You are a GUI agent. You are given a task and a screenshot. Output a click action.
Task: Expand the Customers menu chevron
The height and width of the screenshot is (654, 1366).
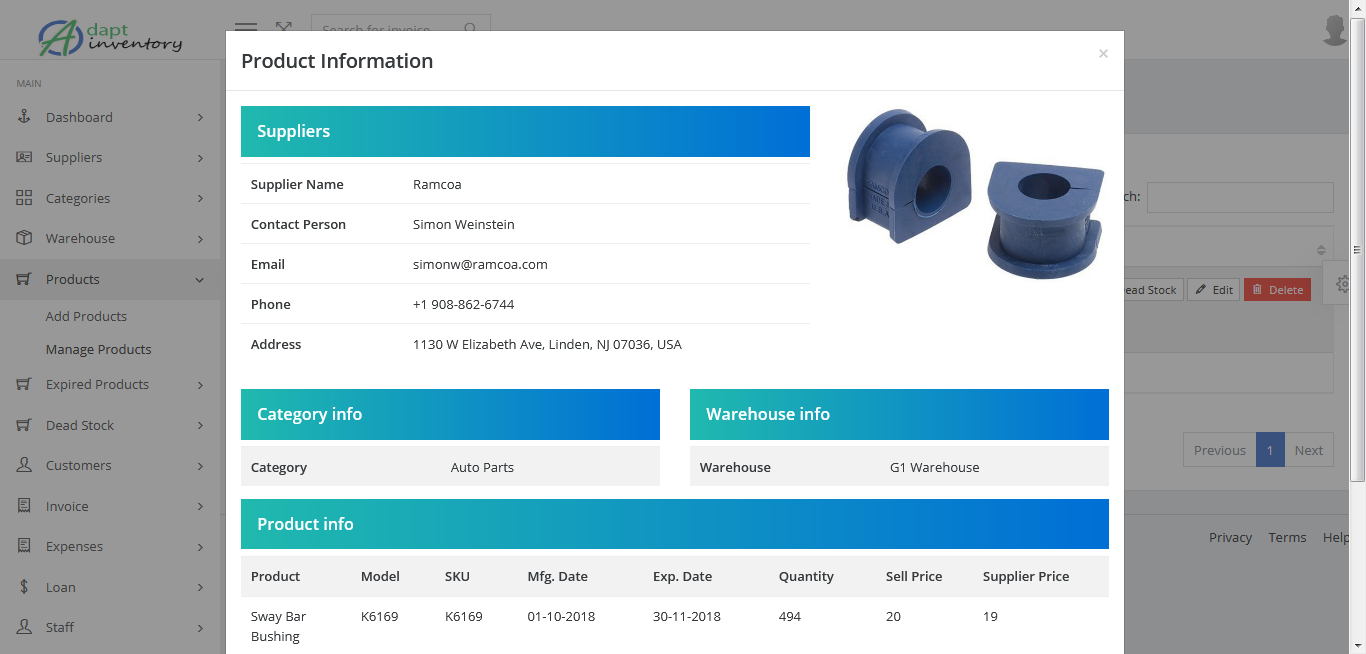[x=200, y=466]
